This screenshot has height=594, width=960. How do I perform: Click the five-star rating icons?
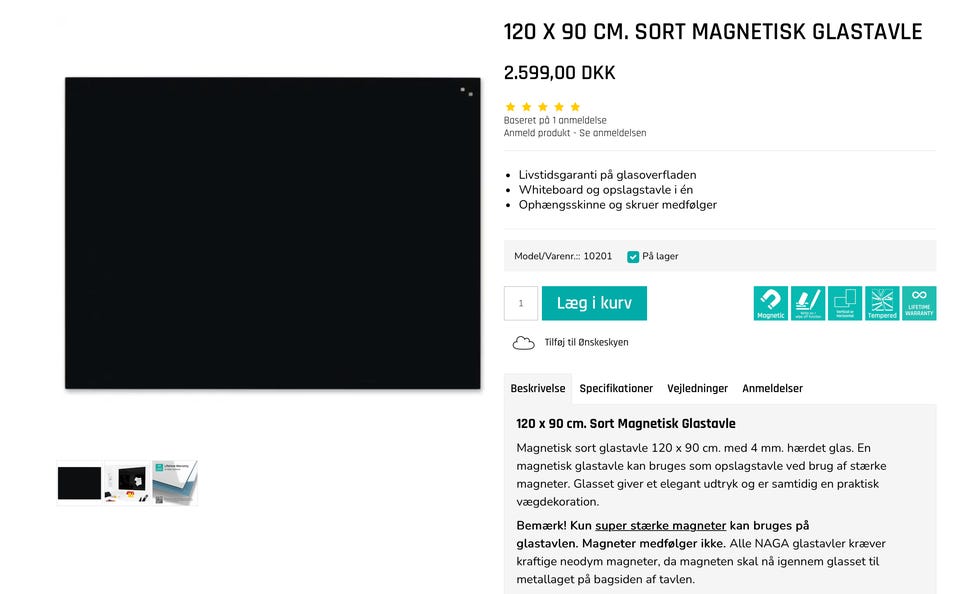[542, 107]
